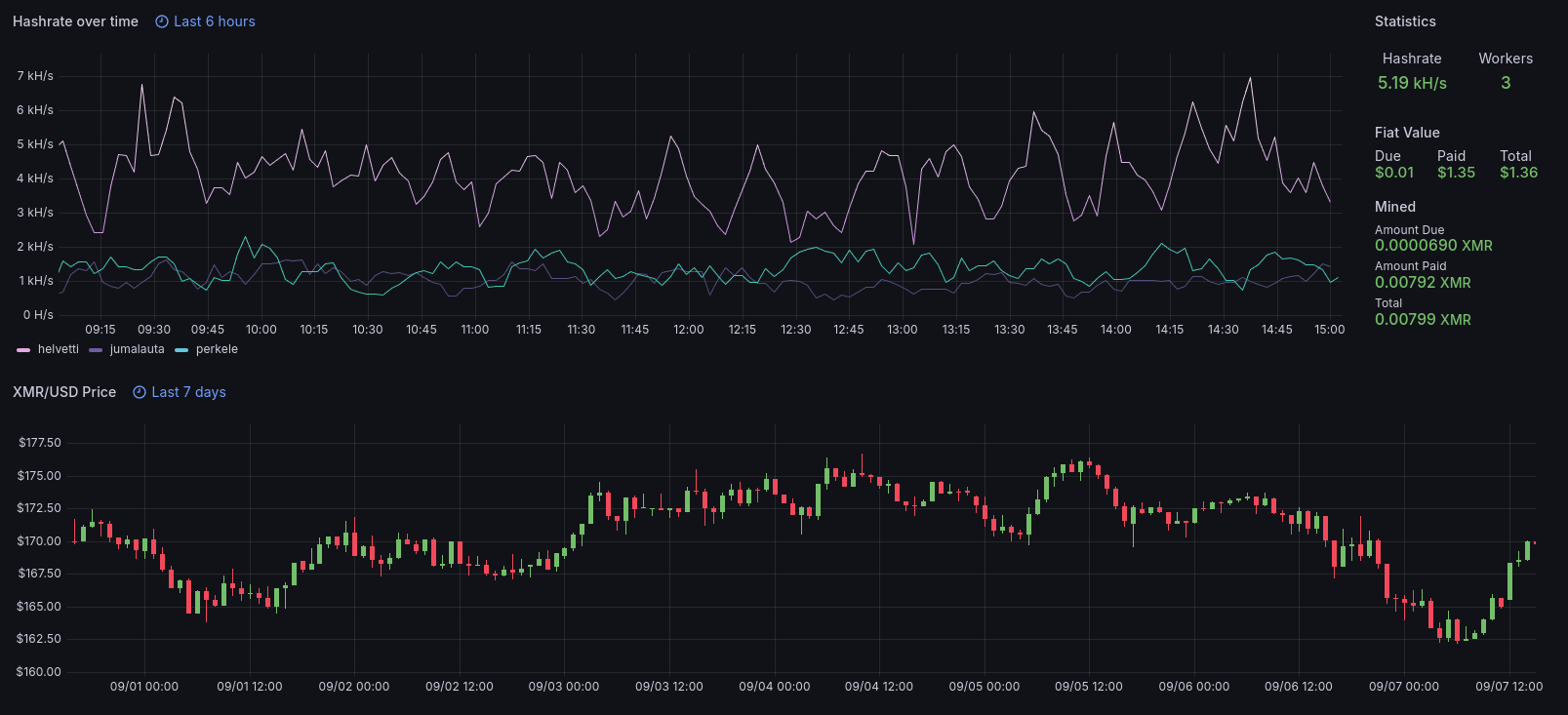Viewport: 1568px width, 715px height.
Task: Open the XMR/USD Price panel title menu
Action: point(64,392)
